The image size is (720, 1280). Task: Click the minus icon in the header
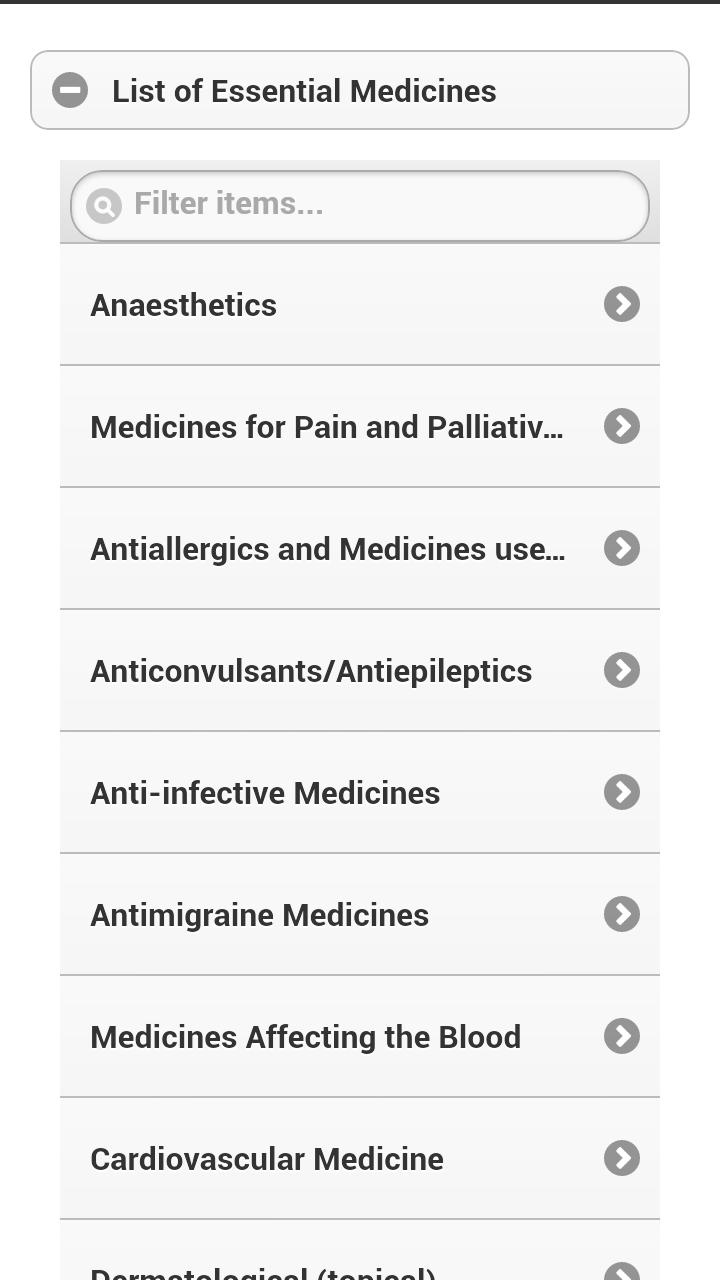(x=70, y=90)
